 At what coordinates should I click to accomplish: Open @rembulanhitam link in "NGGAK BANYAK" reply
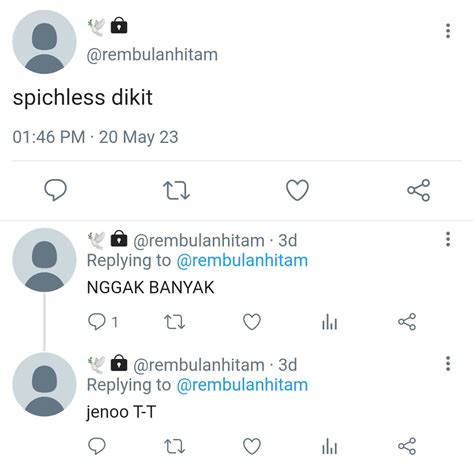[242, 261]
